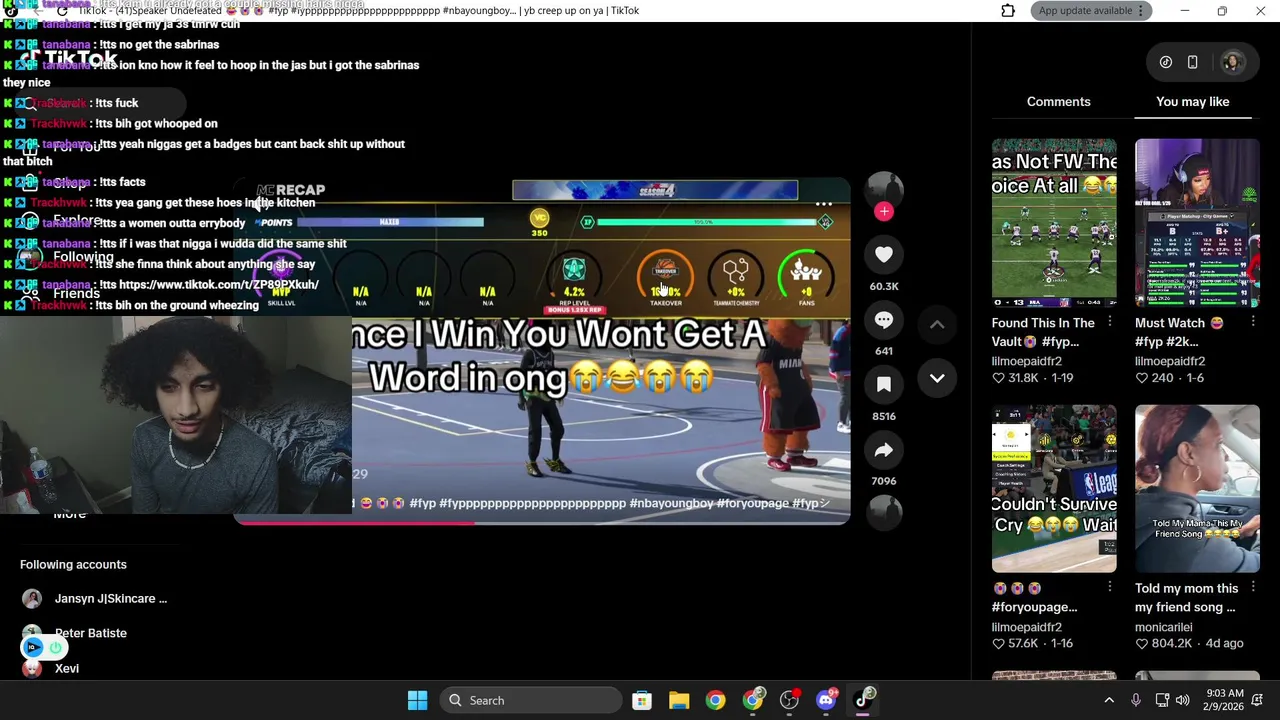Viewport: 1280px width, 720px height.
Task: Open the 'Told my mom this' video thumbnail
Action: [1197, 489]
